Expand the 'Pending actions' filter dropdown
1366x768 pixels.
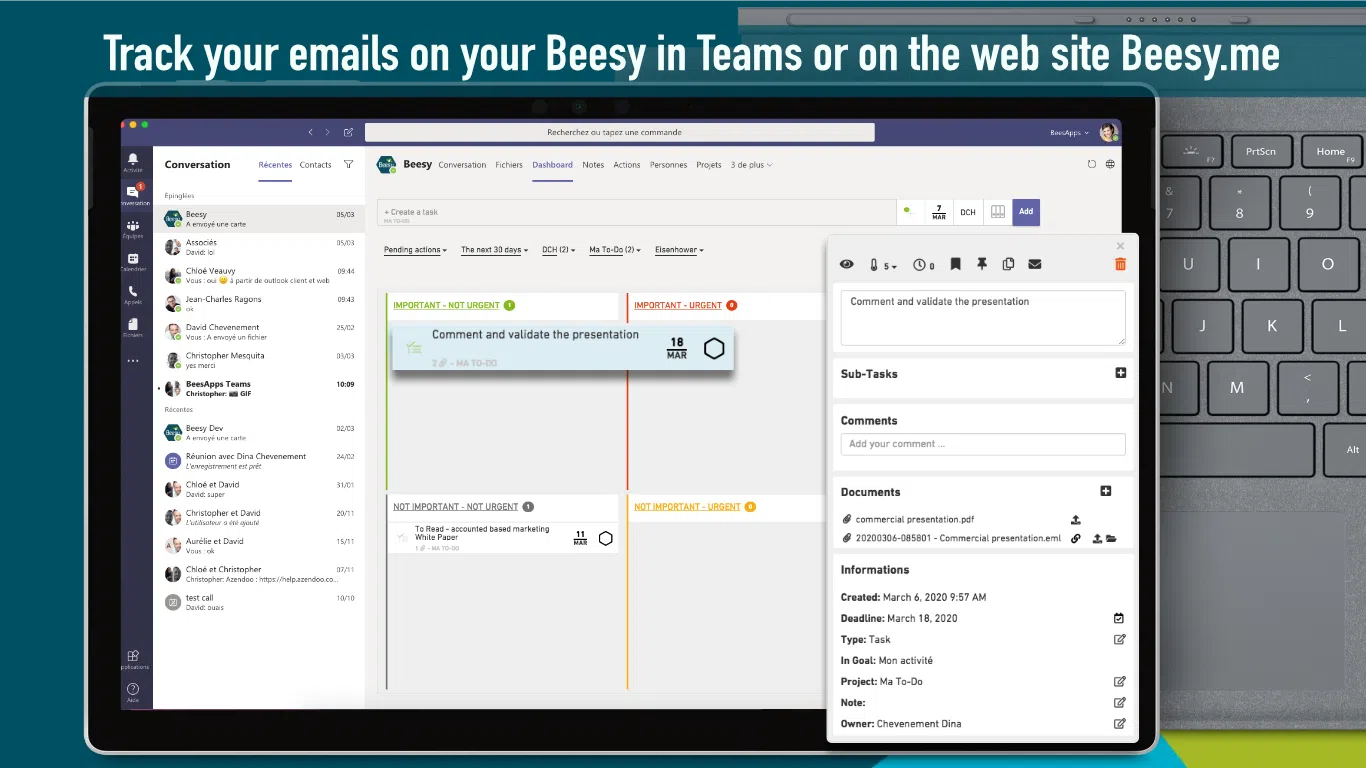click(416, 250)
